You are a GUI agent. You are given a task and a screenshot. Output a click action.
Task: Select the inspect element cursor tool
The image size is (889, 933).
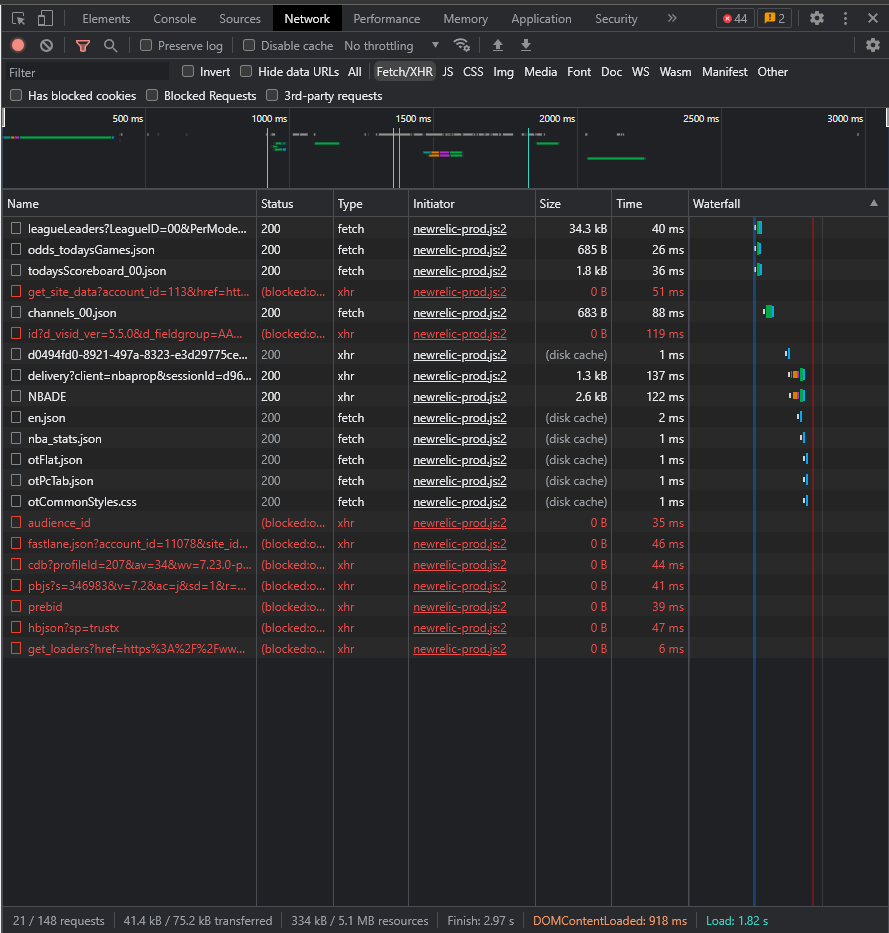[x=18, y=17]
